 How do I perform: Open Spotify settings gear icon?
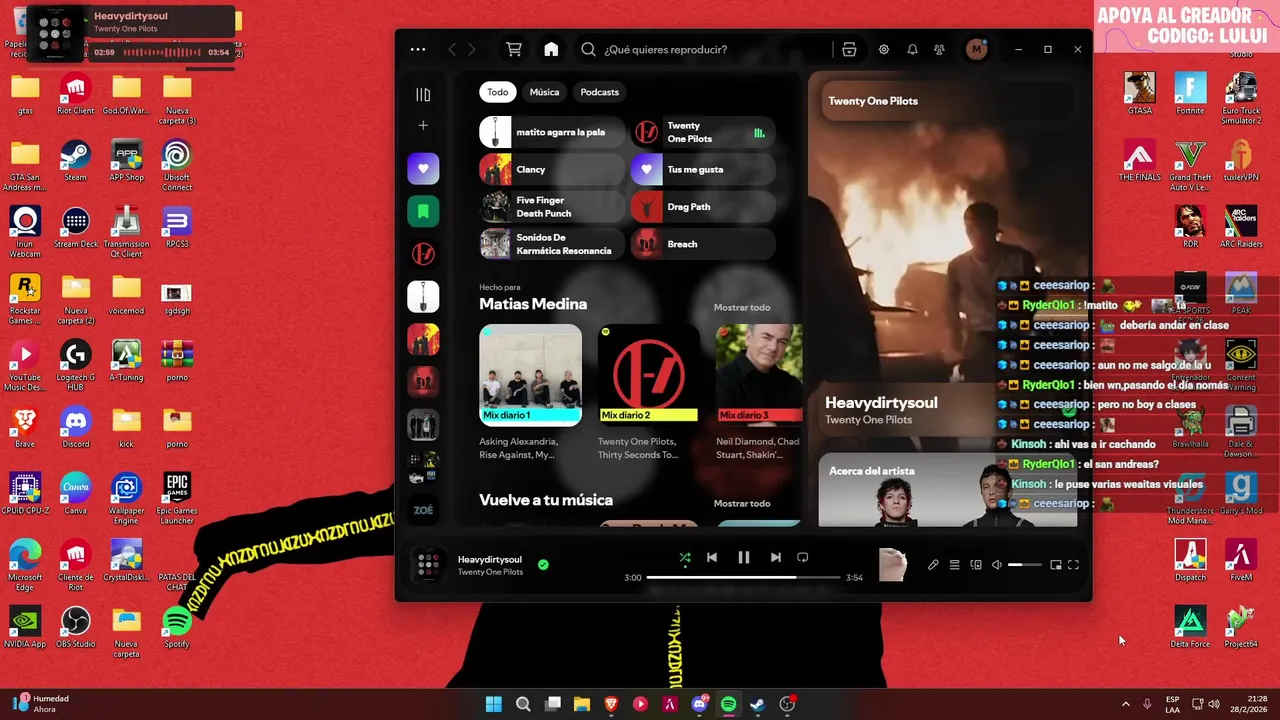click(x=884, y=49)
